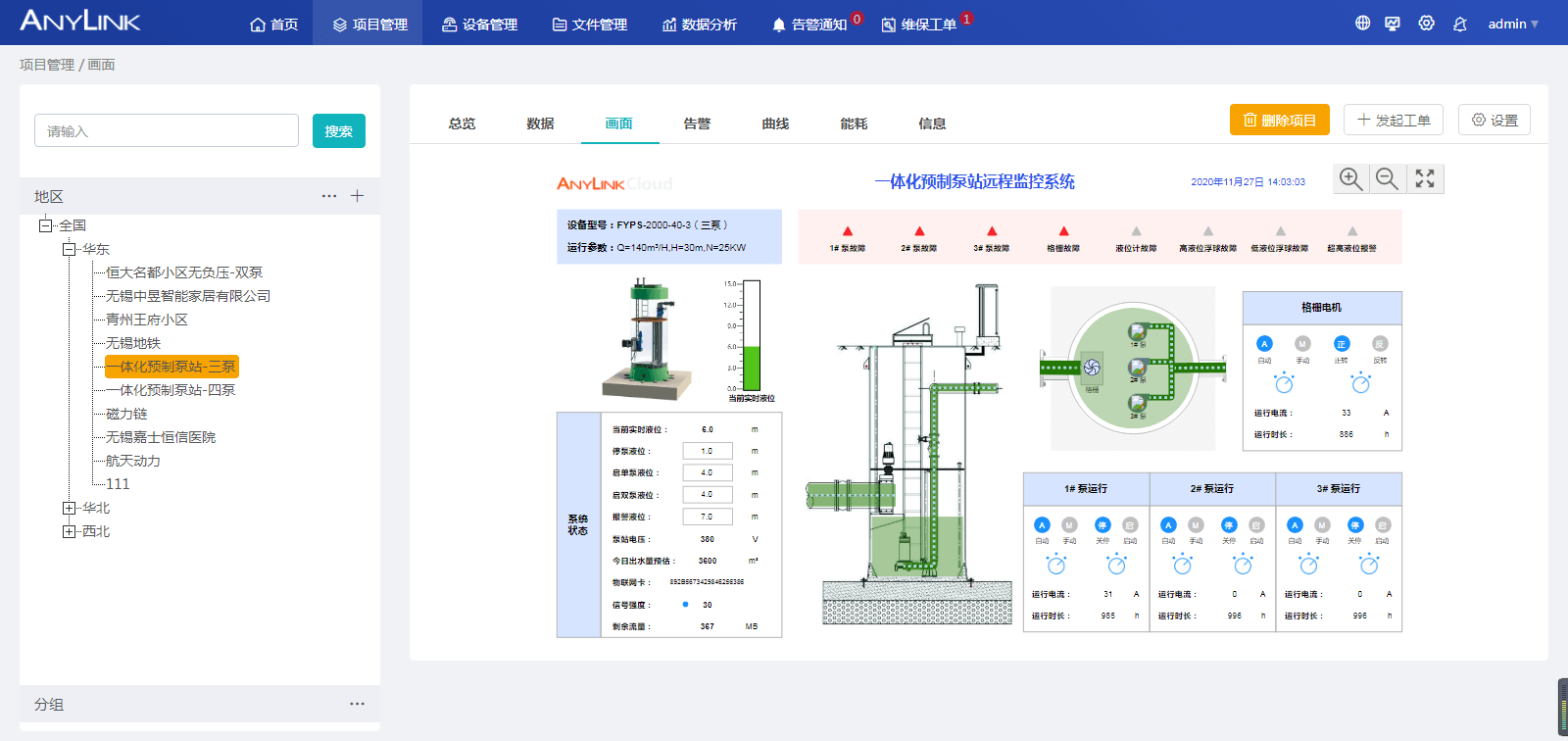Screen dimensions: 1568x741
Task: Collapse the 全国 tree node
Action: (x=45, y=225)
